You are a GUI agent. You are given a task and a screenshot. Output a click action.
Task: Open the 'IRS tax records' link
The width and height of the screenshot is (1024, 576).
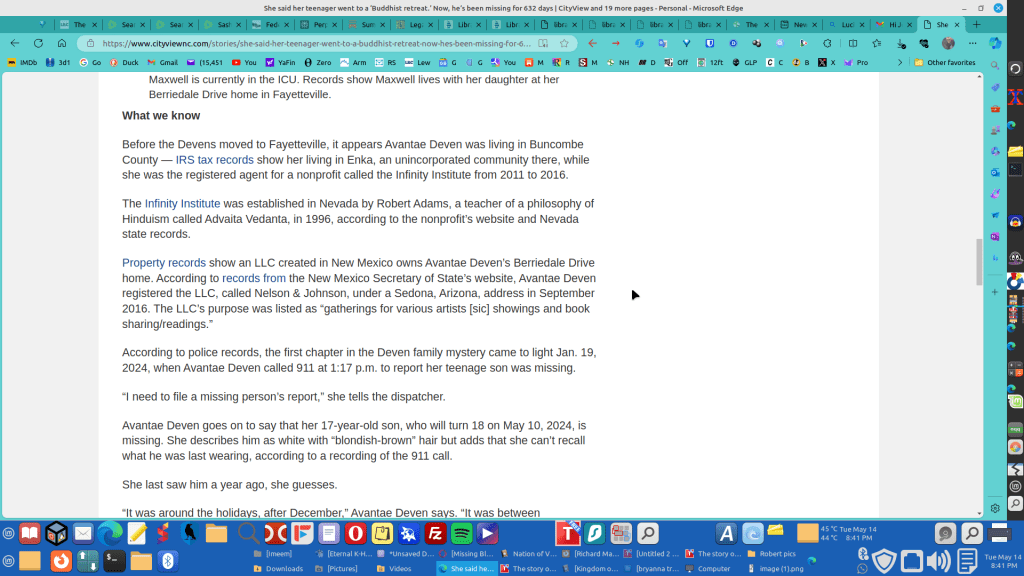click(x=214, y=160)
